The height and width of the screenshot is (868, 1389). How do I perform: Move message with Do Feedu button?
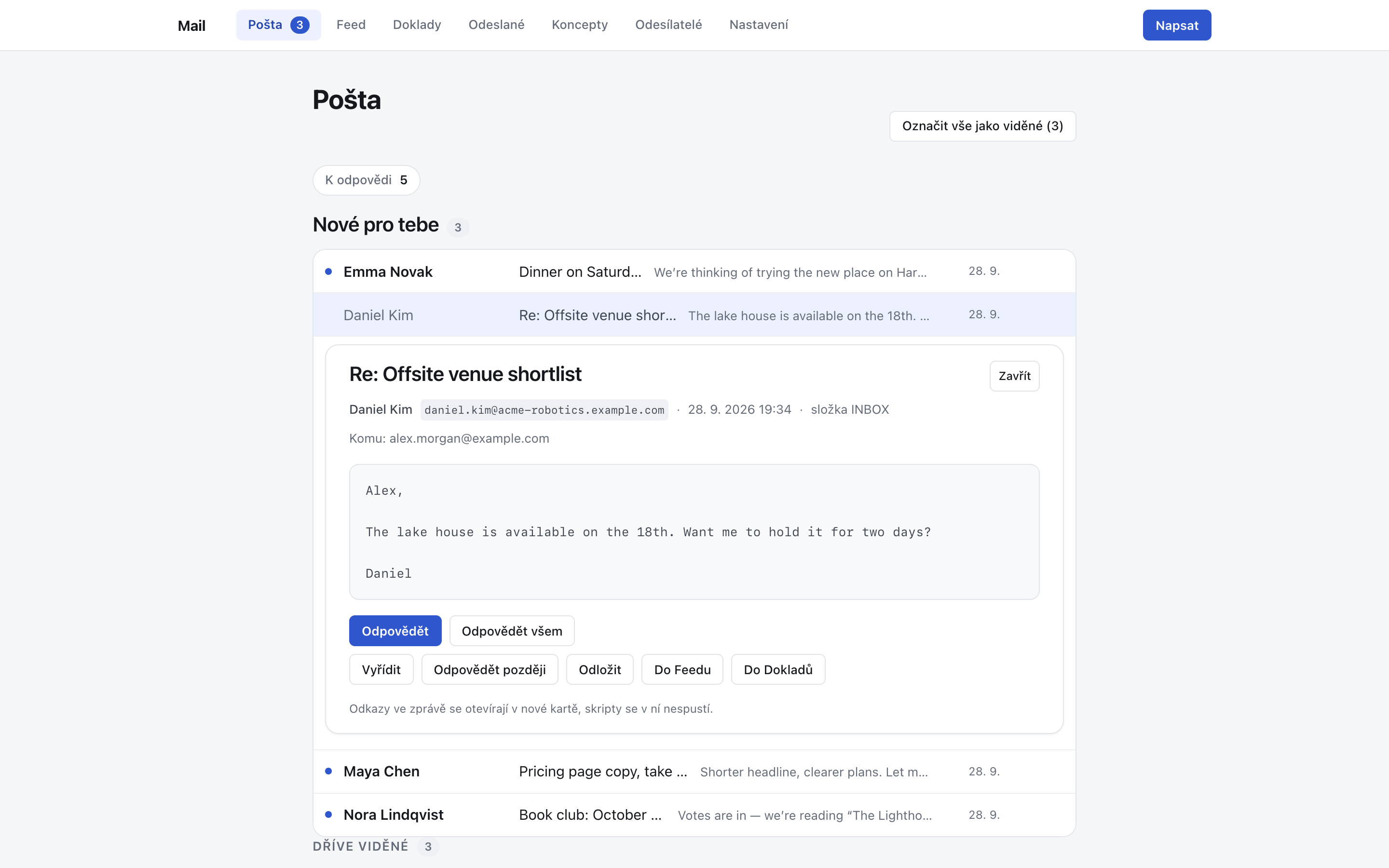point(682,669)
